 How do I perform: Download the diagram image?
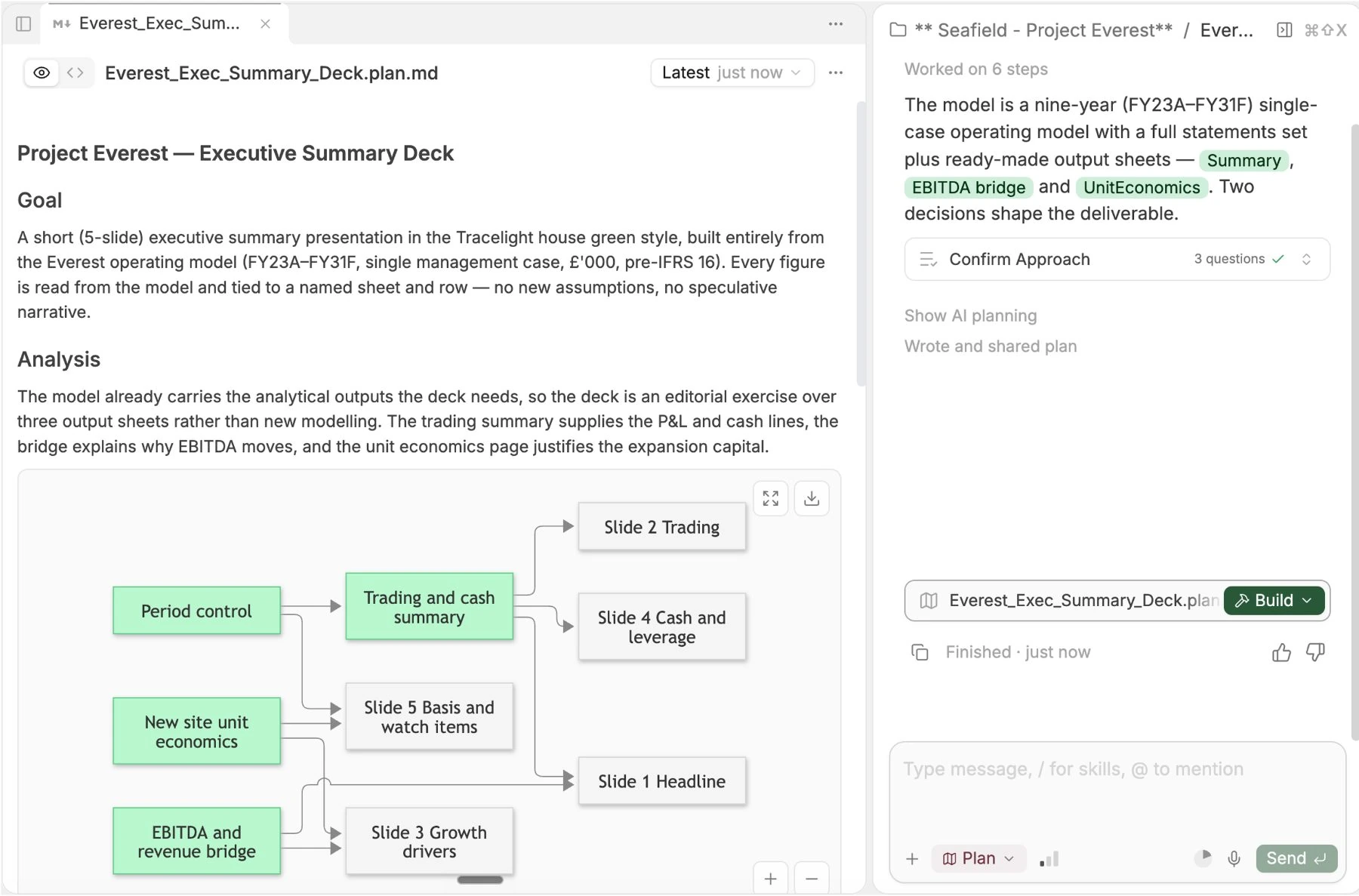[x=812, y=498]
